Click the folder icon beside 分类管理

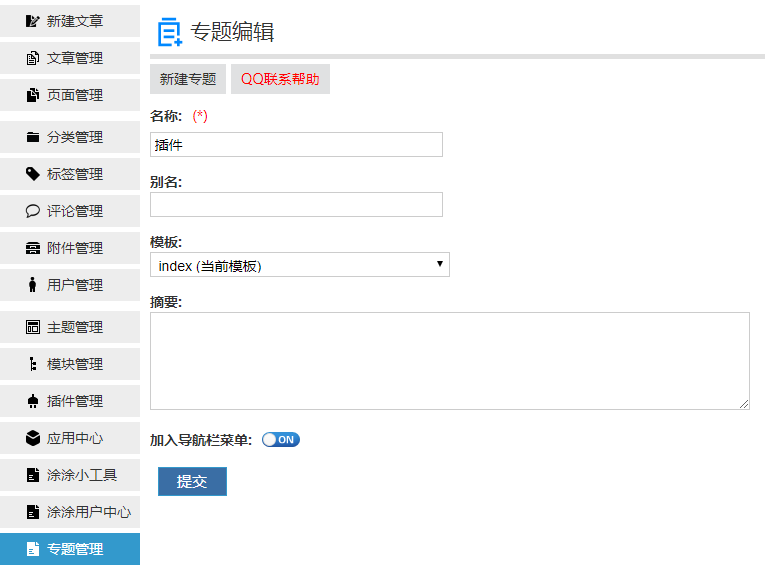click(x=32, y=137)
